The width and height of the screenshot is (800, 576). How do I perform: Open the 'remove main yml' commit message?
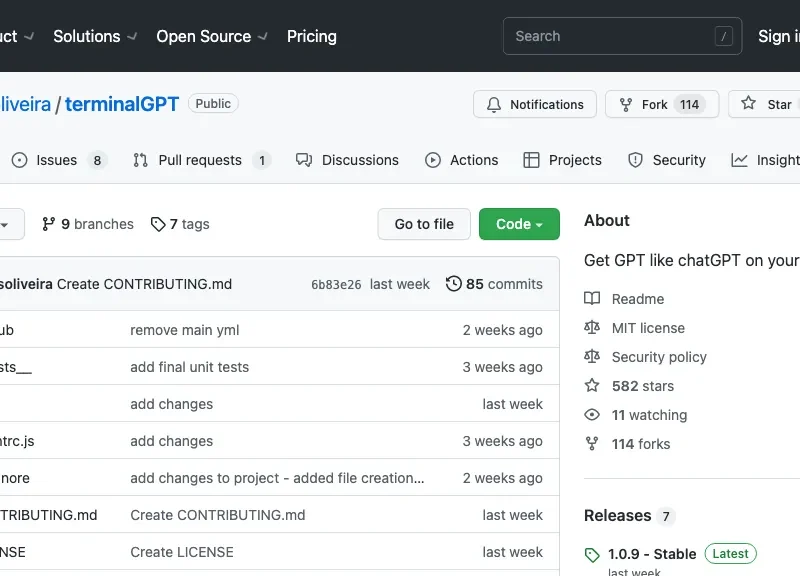pyautogui.click(x=185, y=330)
